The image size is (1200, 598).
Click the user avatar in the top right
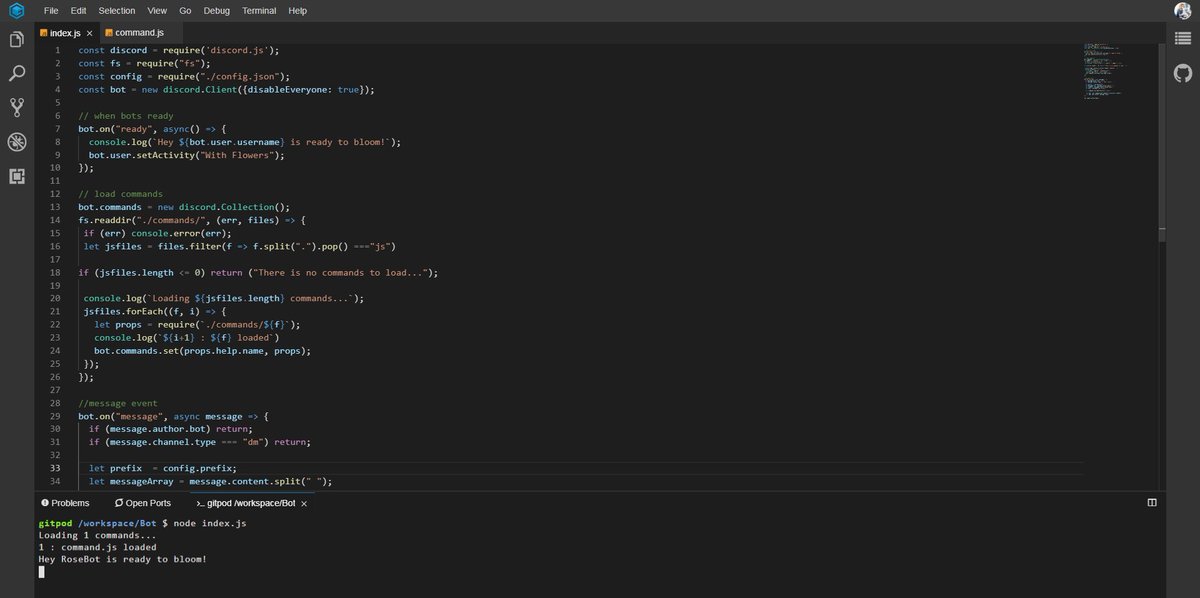pos(1182,10)
